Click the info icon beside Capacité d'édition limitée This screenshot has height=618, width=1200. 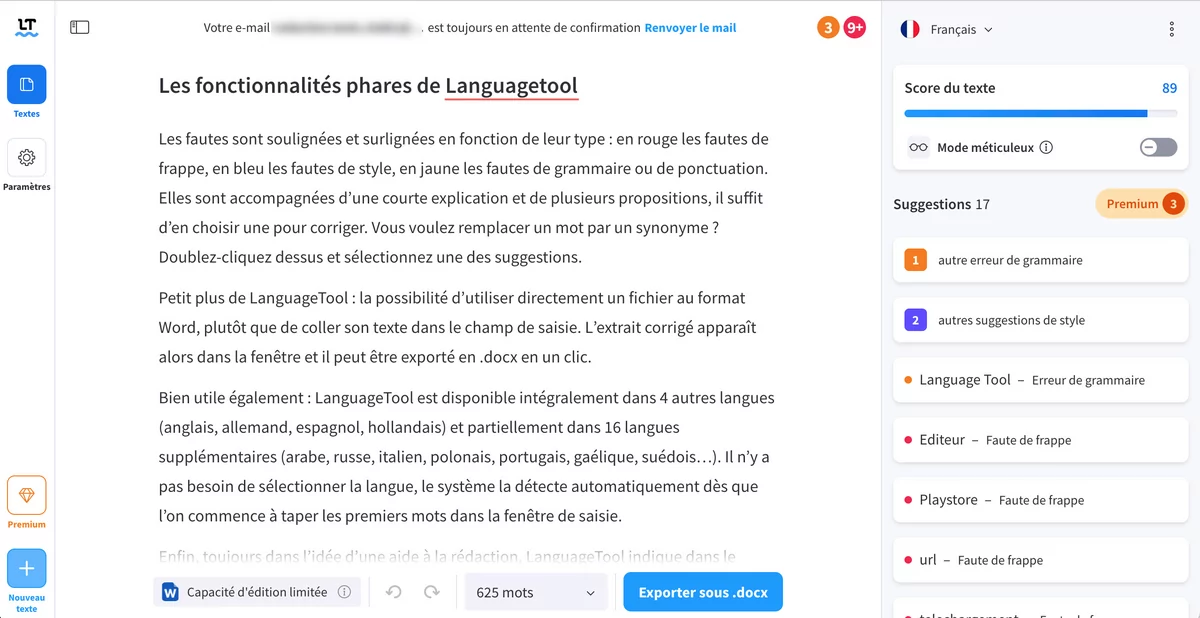344,592
